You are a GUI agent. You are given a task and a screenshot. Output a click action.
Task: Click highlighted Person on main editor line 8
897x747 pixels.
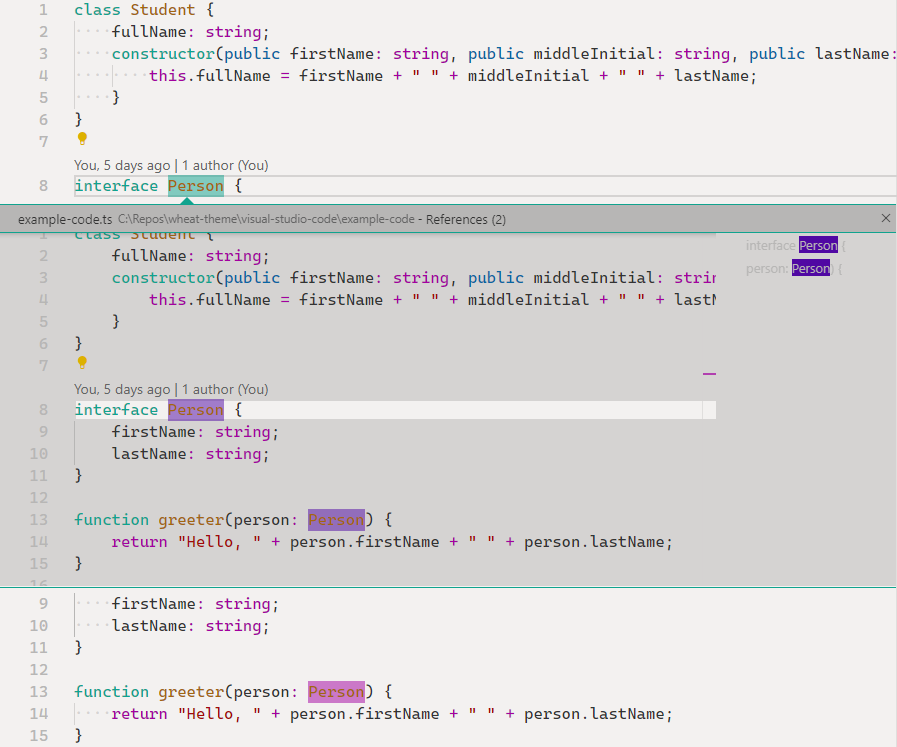(x=196, y=186)
